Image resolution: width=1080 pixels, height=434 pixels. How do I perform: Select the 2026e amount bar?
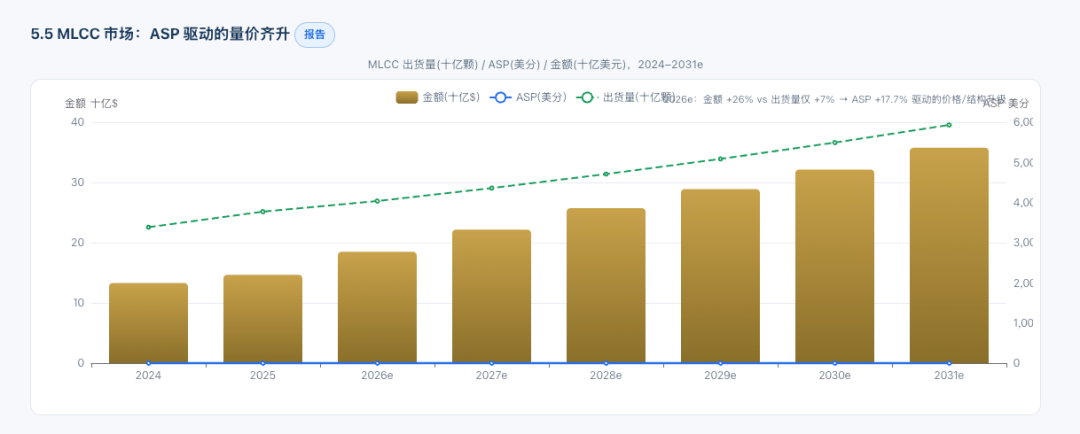[x=377, y=307]
